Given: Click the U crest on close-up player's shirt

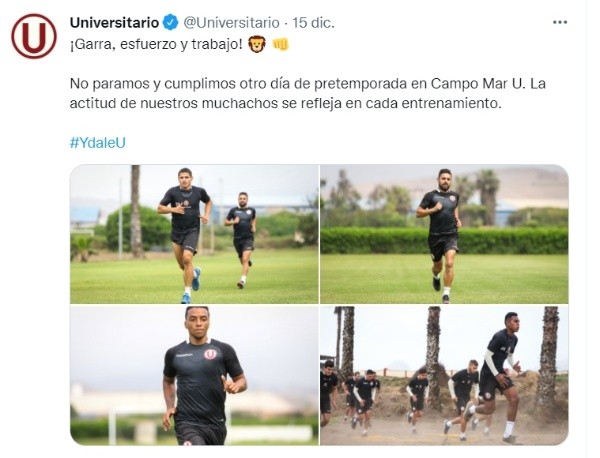Looking at the screenshot, I should [x=210, y=354].
